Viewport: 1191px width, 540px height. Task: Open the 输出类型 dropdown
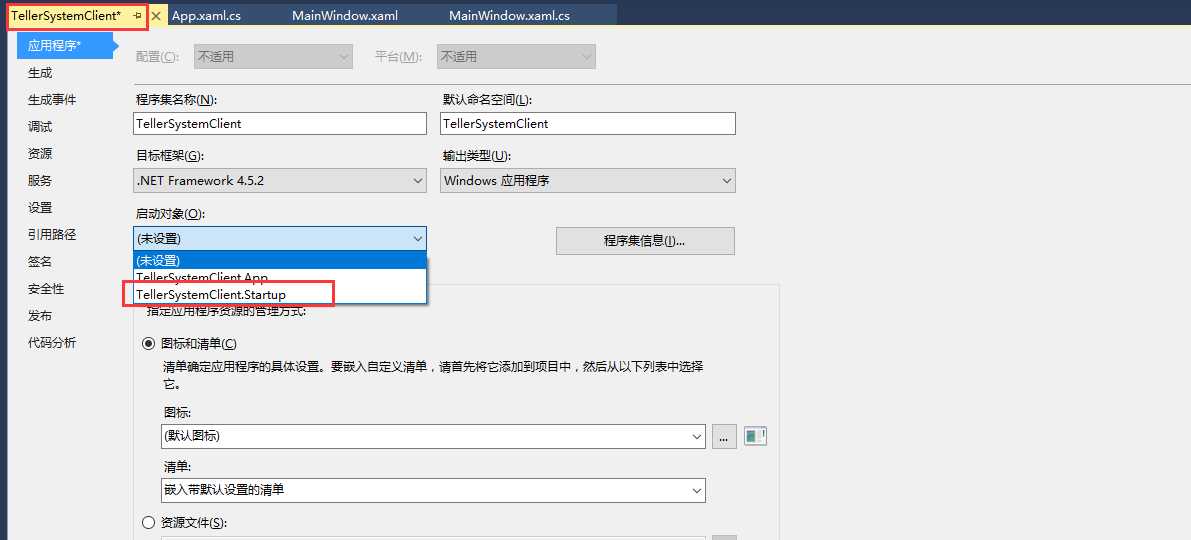tap(588, 181)
